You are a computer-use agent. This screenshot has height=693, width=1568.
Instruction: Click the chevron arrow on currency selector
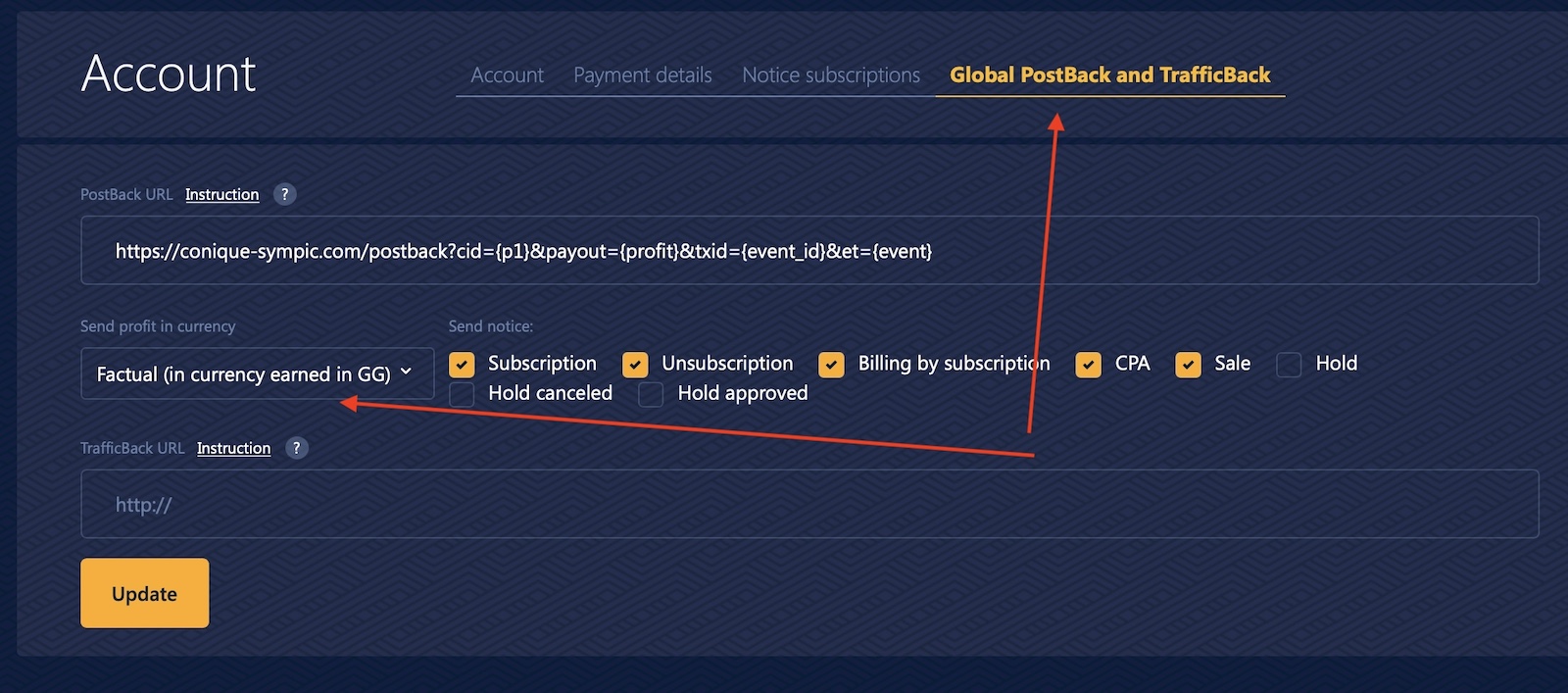tap(406, 371)
